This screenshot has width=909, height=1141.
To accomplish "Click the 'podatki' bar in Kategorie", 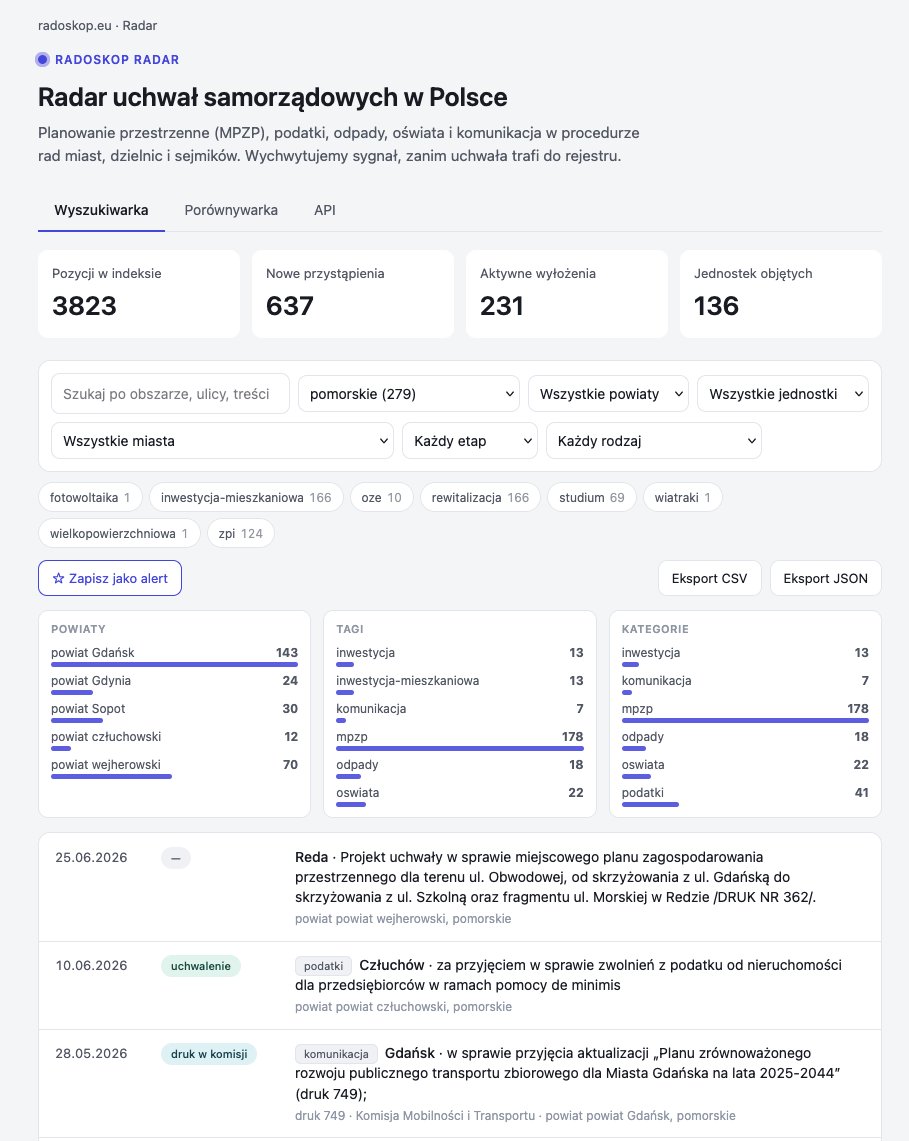I will [x=650, y=804].
